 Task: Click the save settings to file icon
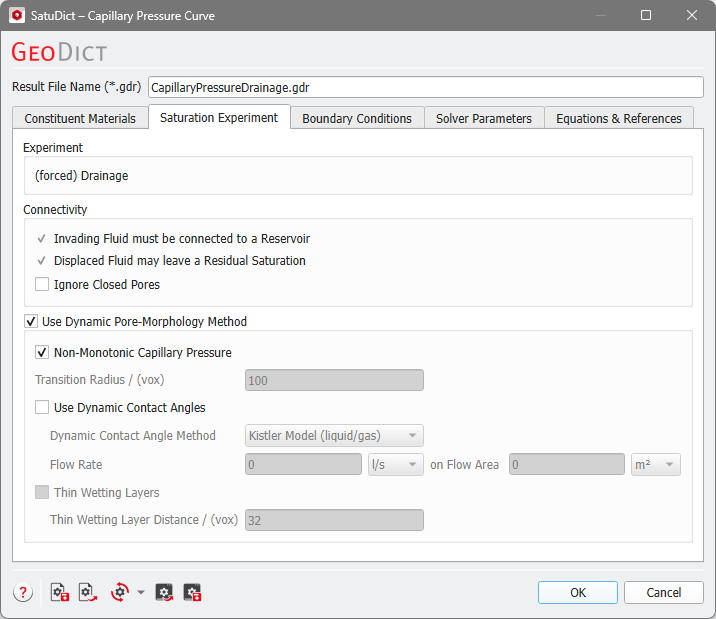(x=60, y=592)
